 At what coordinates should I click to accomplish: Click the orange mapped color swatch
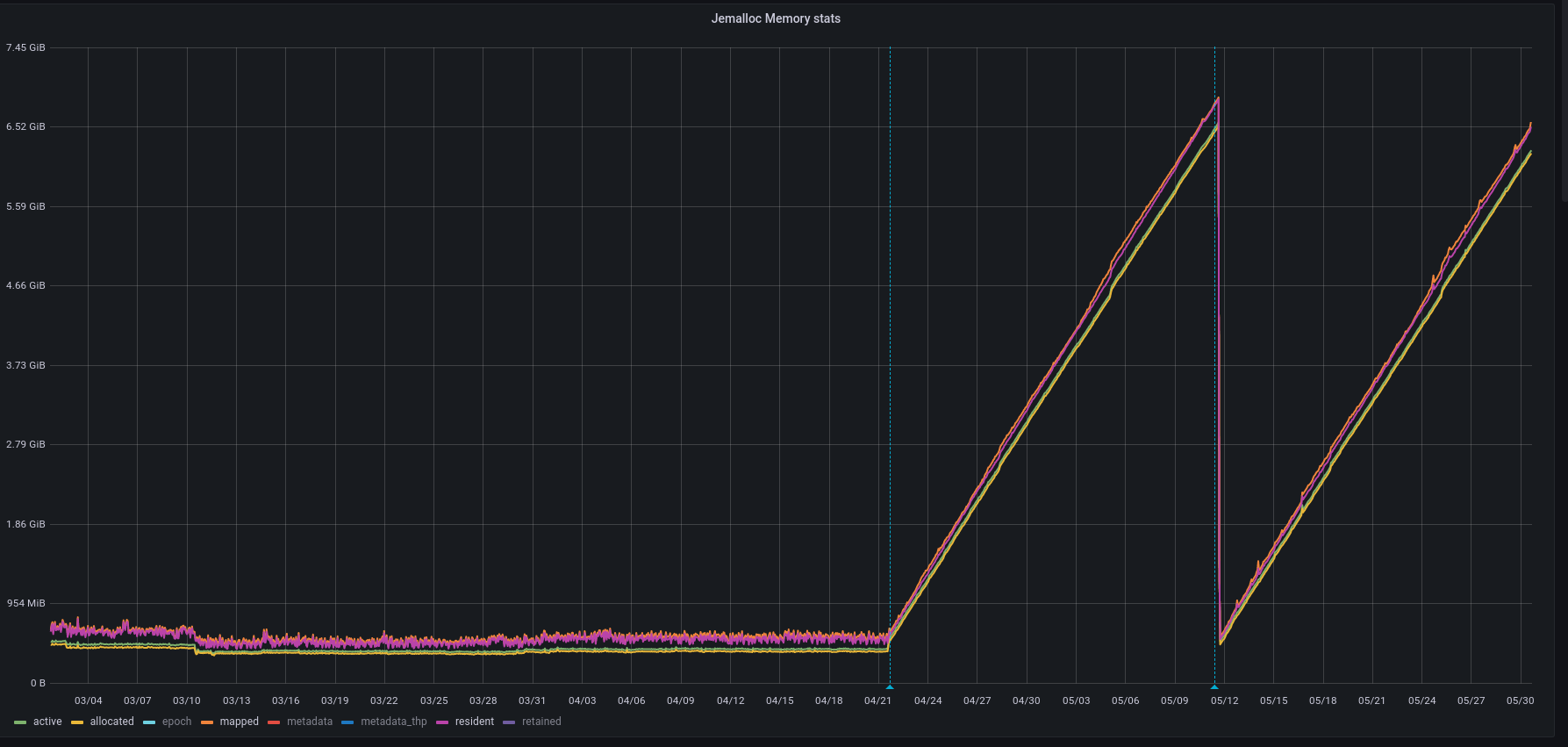tap(207, 722)
